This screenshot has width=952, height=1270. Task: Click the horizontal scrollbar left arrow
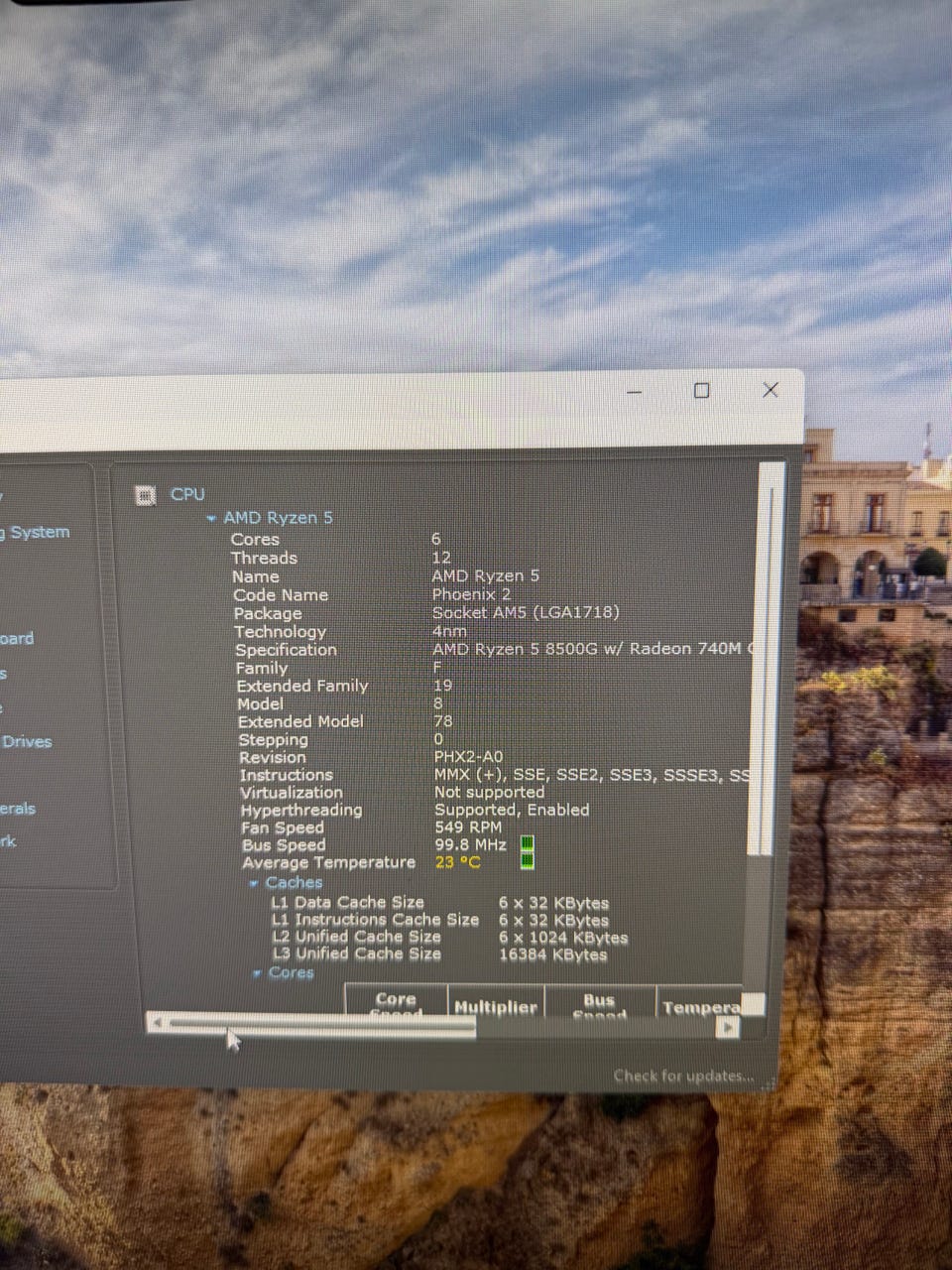(156, 1023)
